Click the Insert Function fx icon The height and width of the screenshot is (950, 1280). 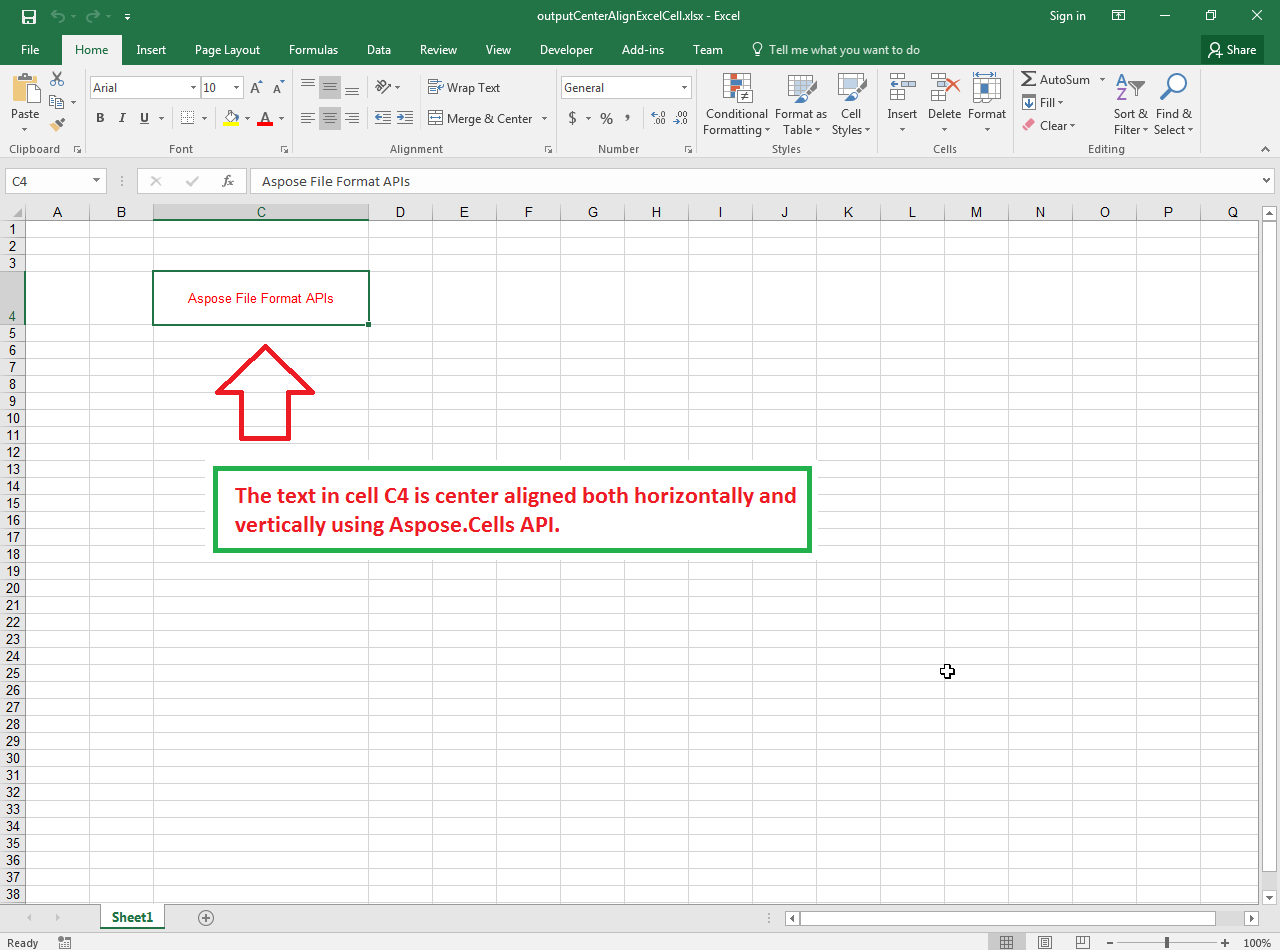[x=228, y=181]
